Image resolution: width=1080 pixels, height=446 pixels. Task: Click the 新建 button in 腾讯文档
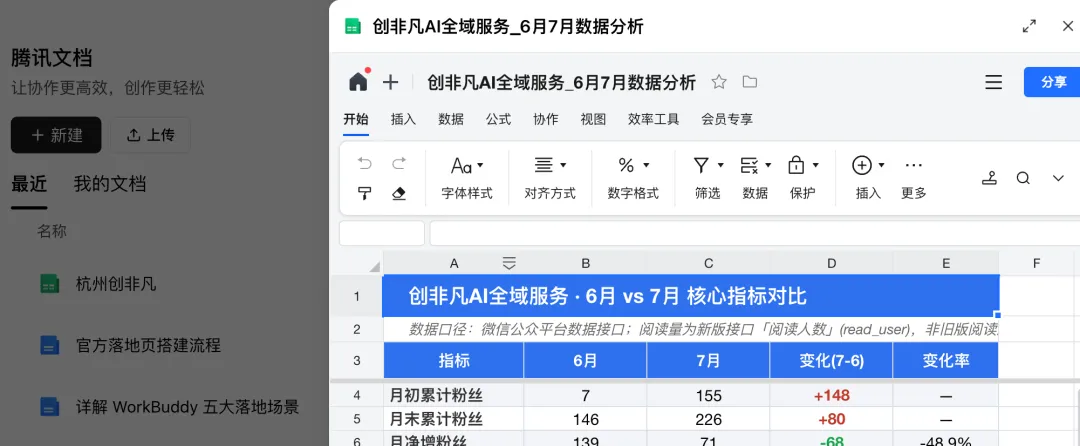56,135
